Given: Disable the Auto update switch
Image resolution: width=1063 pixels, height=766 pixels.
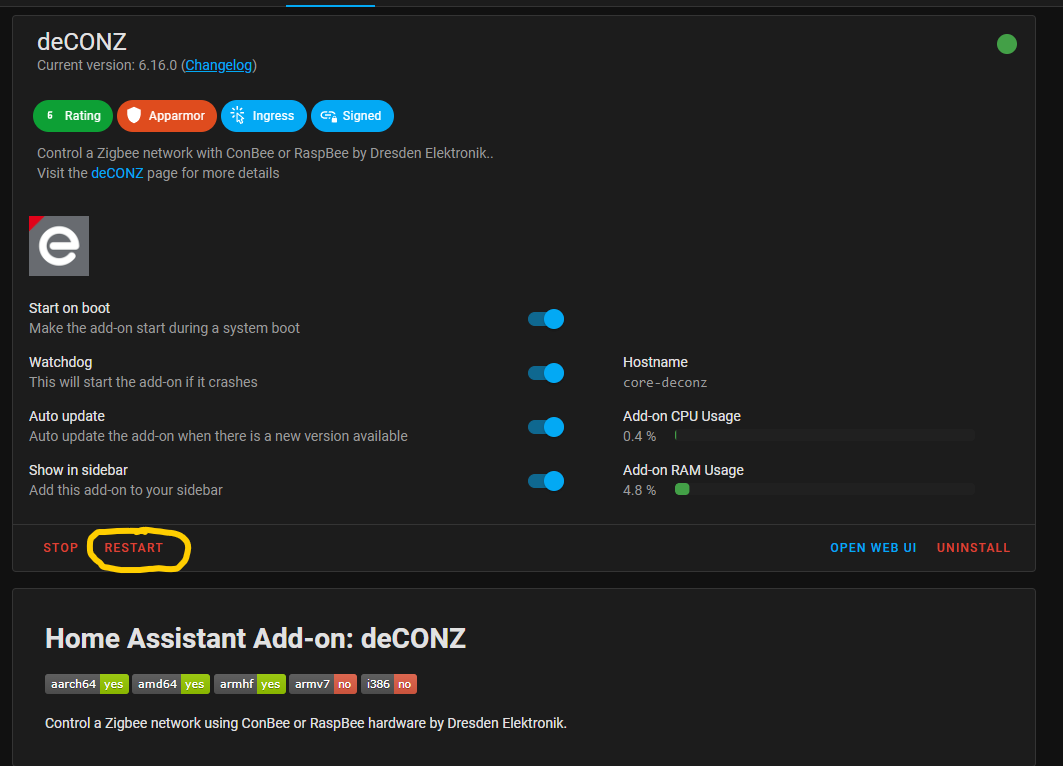Looking at the screenshot, I should [x=546, y=427].
